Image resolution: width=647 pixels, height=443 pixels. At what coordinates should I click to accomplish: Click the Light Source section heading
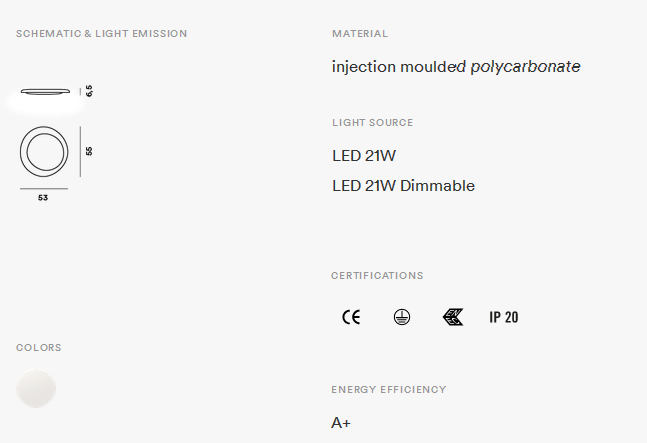[372, 123]
